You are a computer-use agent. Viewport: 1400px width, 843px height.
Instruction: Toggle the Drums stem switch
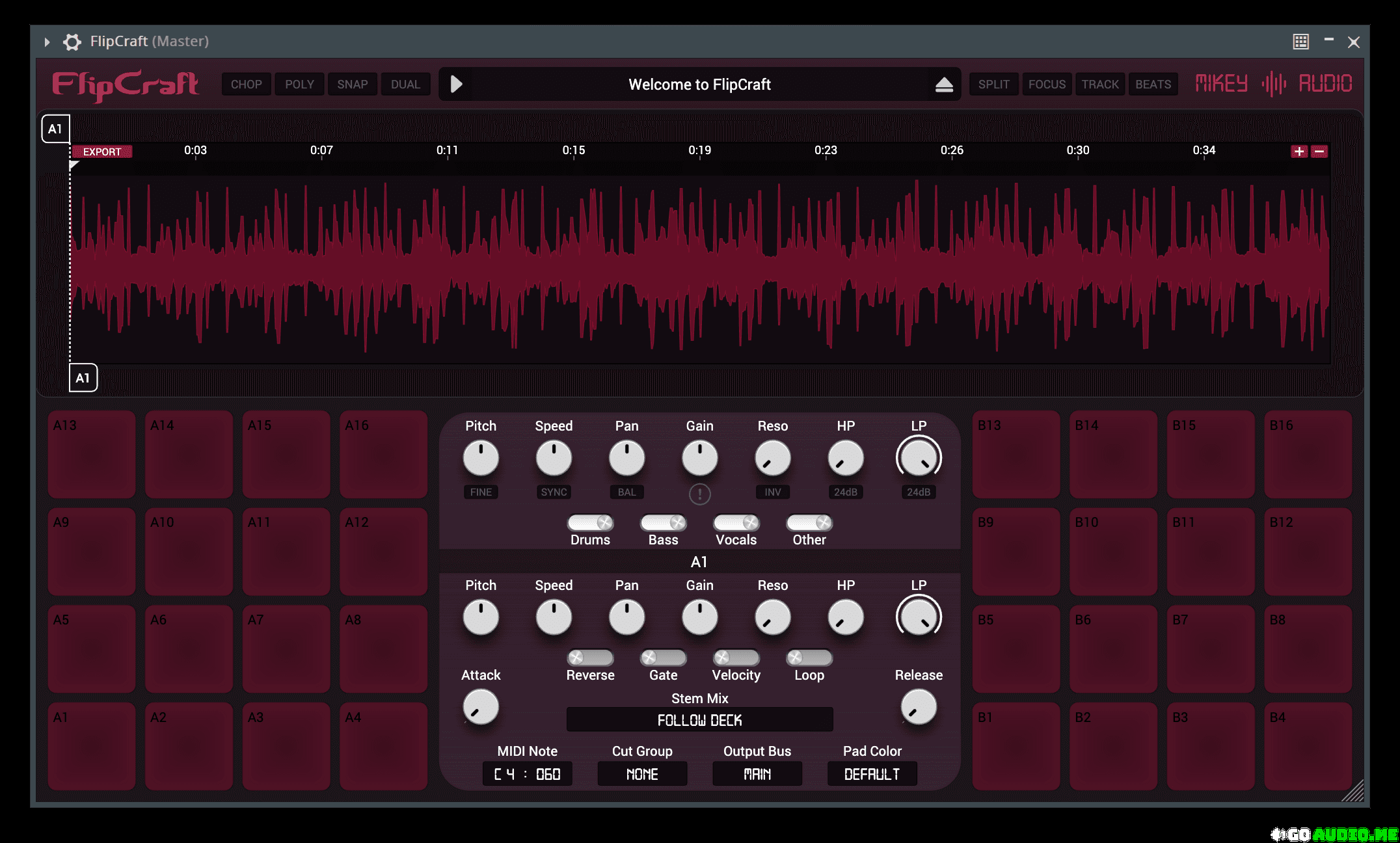pyautogui.click(x=590, y=523)
